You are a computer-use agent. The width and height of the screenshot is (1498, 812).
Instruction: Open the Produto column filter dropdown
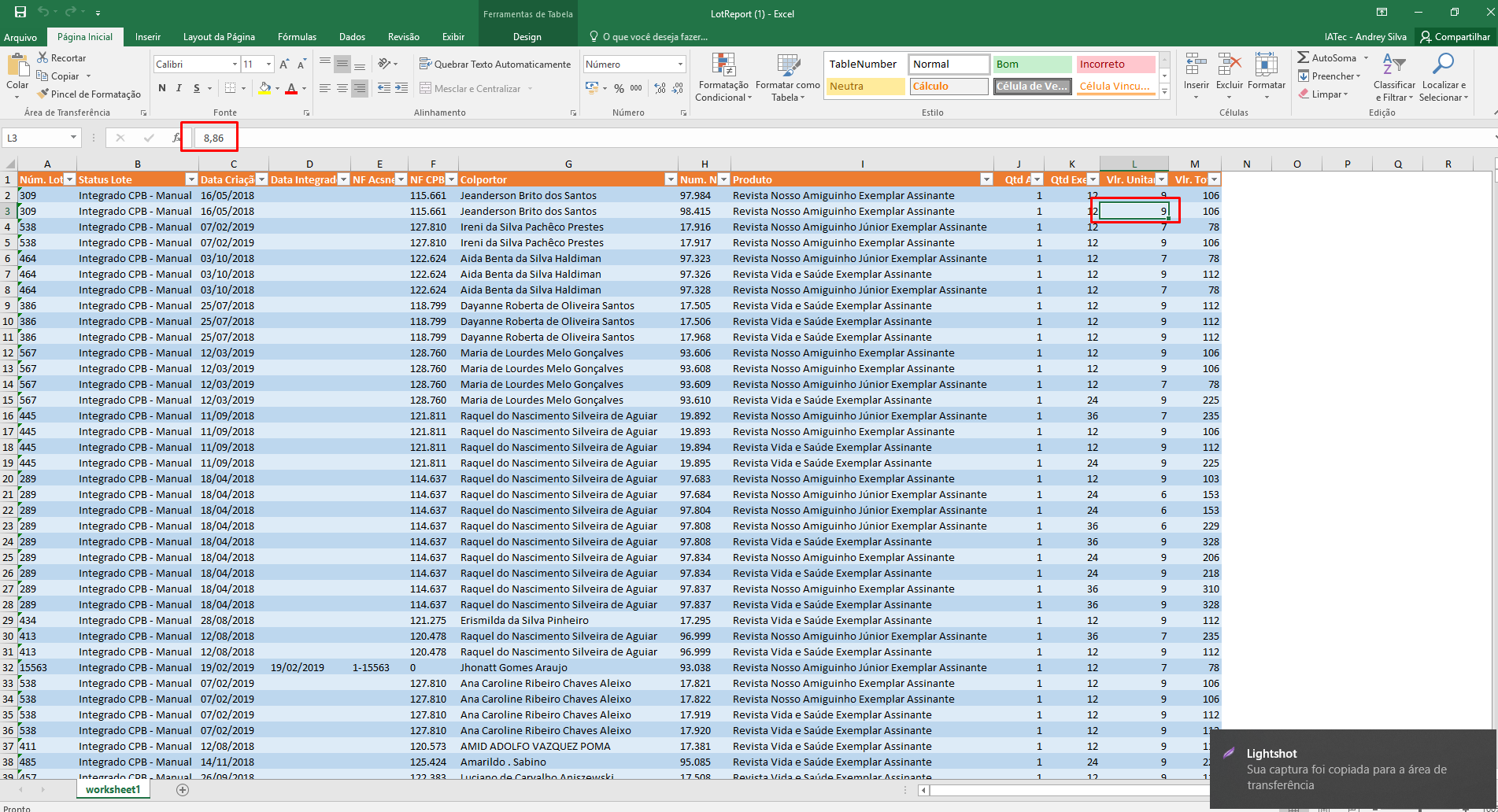986,179
